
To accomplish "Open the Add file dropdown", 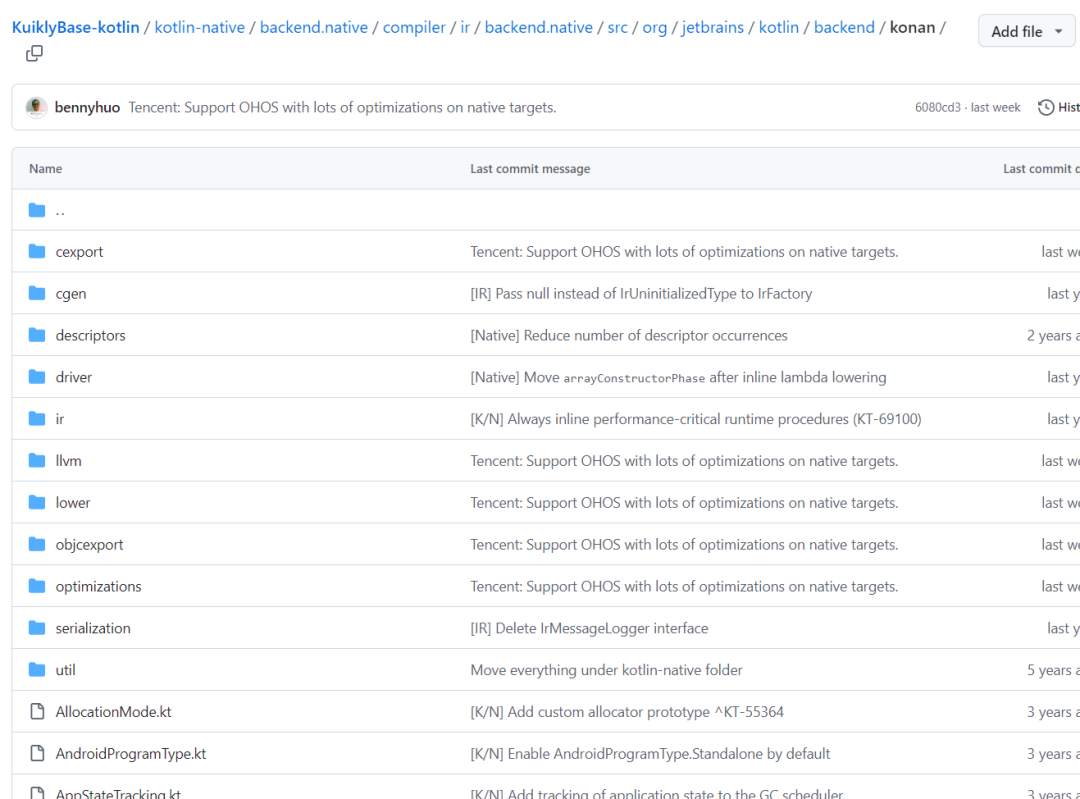I will 1027,32.
